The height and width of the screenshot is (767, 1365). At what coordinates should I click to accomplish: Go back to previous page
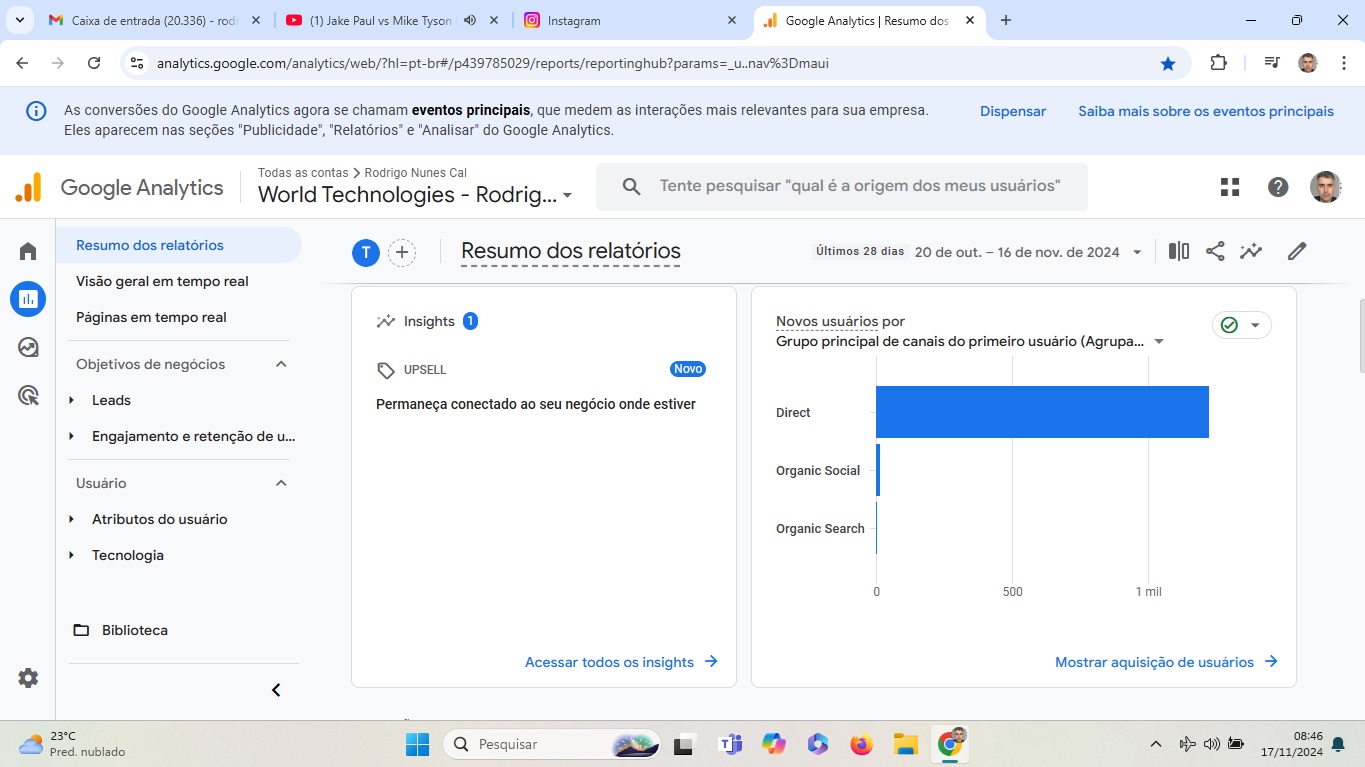coord(22,63)
